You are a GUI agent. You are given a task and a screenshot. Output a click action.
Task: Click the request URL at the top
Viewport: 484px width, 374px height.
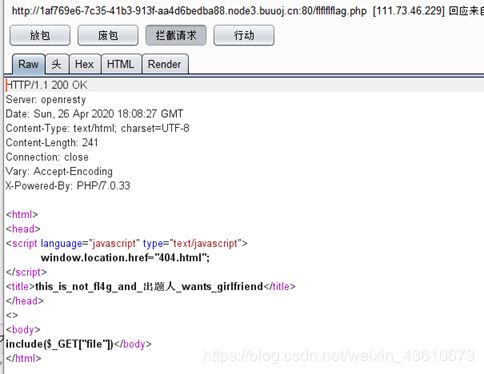(x=189, y=11)
